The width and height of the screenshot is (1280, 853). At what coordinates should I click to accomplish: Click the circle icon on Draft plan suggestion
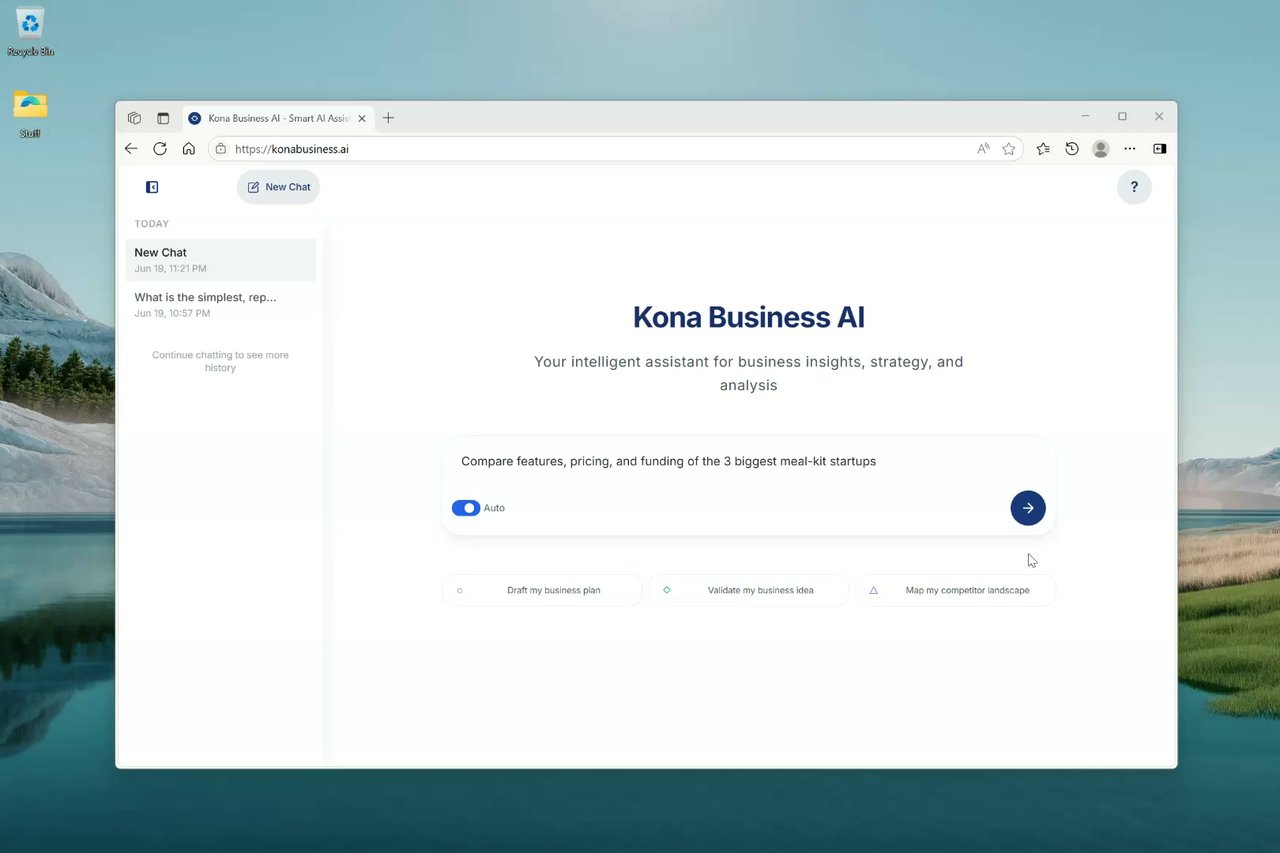pos(460,591)
